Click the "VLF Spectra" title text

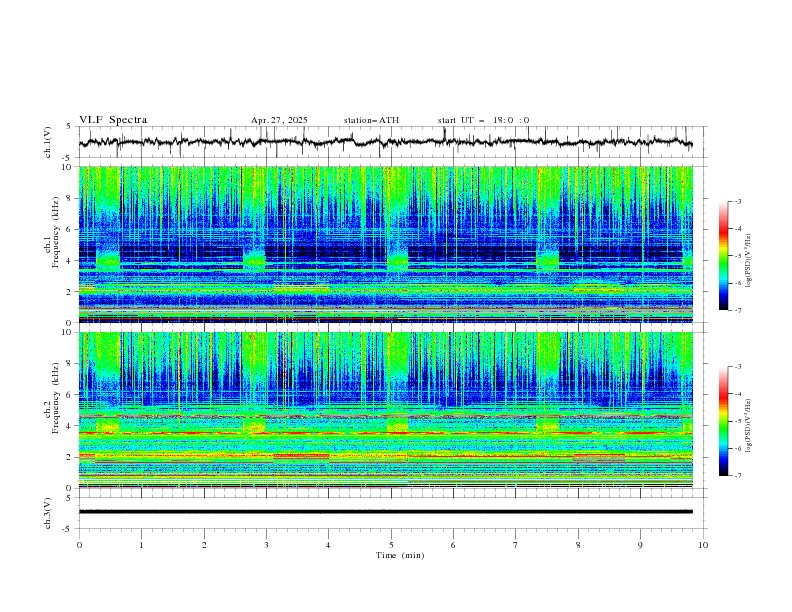(x=113, y=120)
